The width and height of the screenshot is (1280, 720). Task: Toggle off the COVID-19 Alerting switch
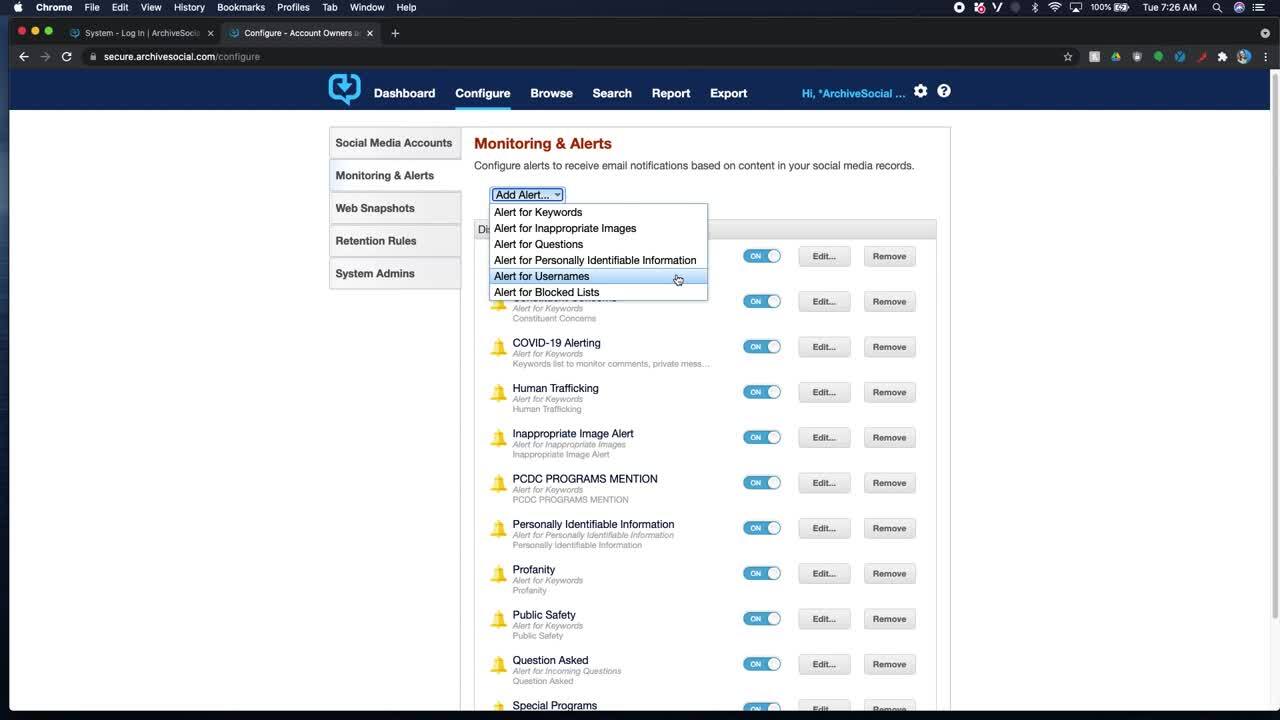click(x=761, y=347)
